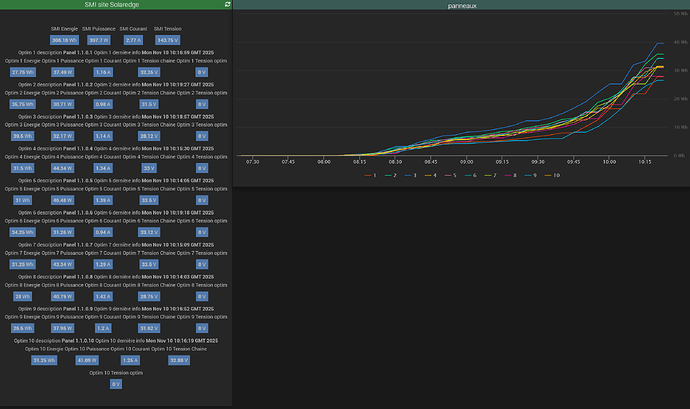This screenshot has width=690, height=409.
Task: Click the panneaux chart title bar
Action: 461,5
